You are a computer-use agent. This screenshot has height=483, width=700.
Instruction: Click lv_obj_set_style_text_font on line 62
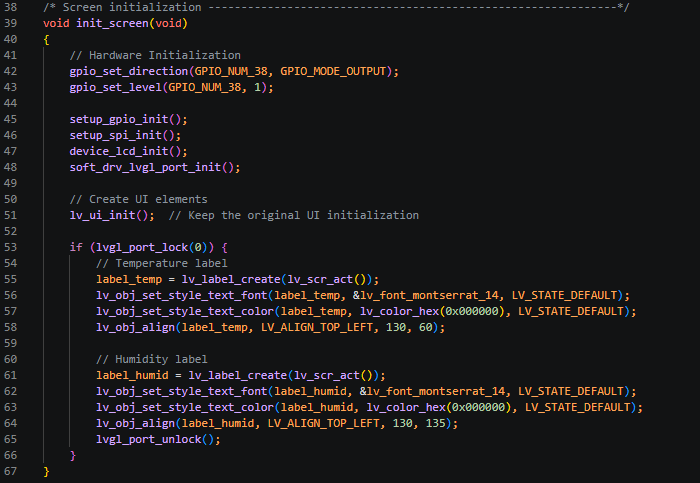click(182, 391)
